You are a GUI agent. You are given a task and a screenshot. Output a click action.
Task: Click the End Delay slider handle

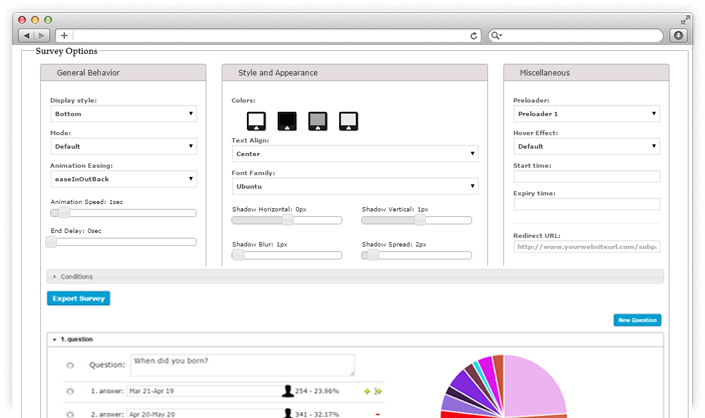click(51, 242)
